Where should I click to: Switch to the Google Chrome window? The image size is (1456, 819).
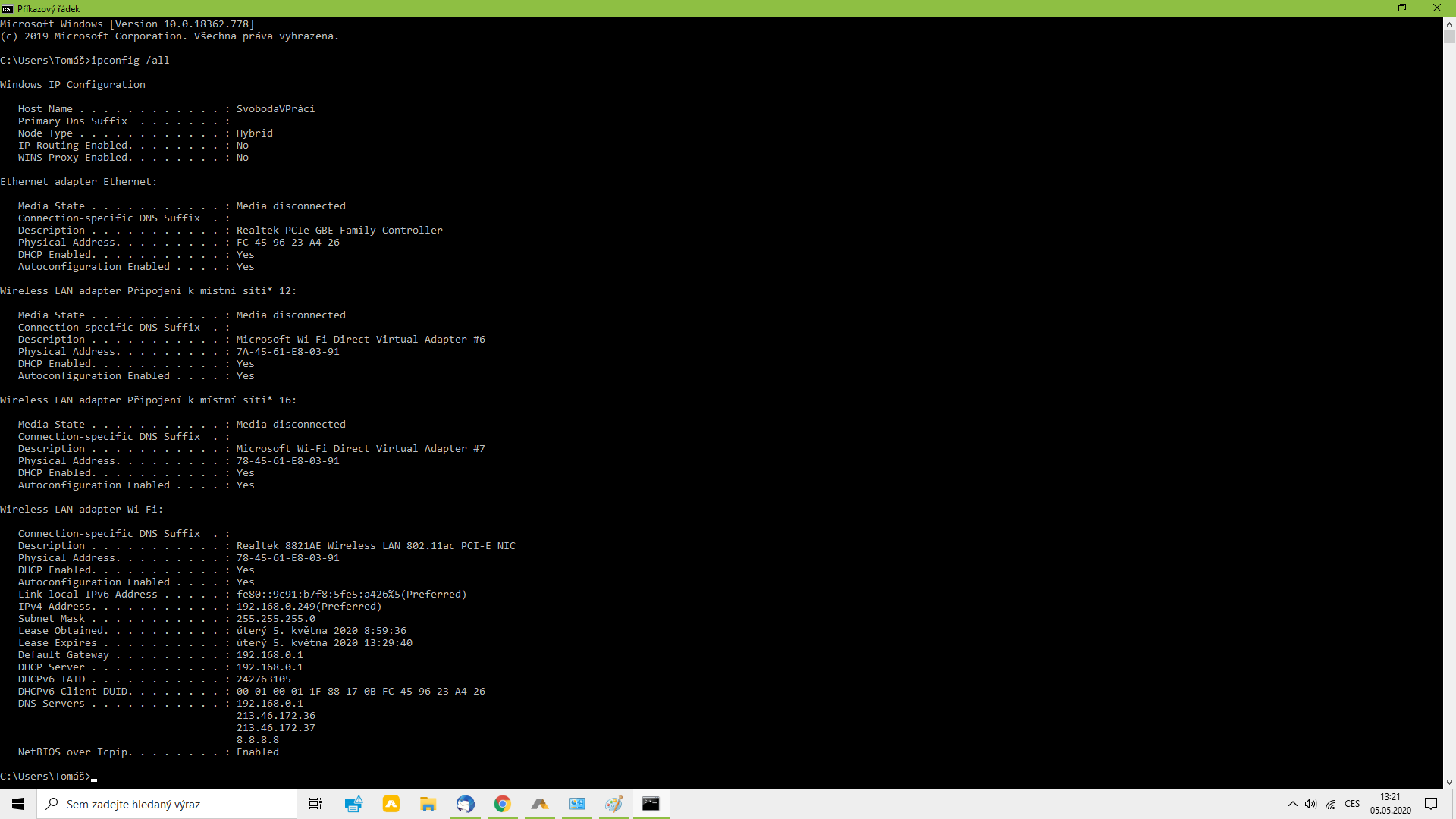(502, 804)
